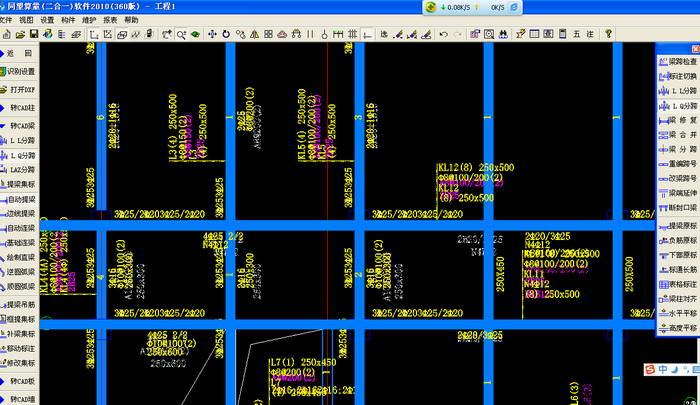Open the 视图 menu
Screen dimensions: 700x405
[26, 20]
